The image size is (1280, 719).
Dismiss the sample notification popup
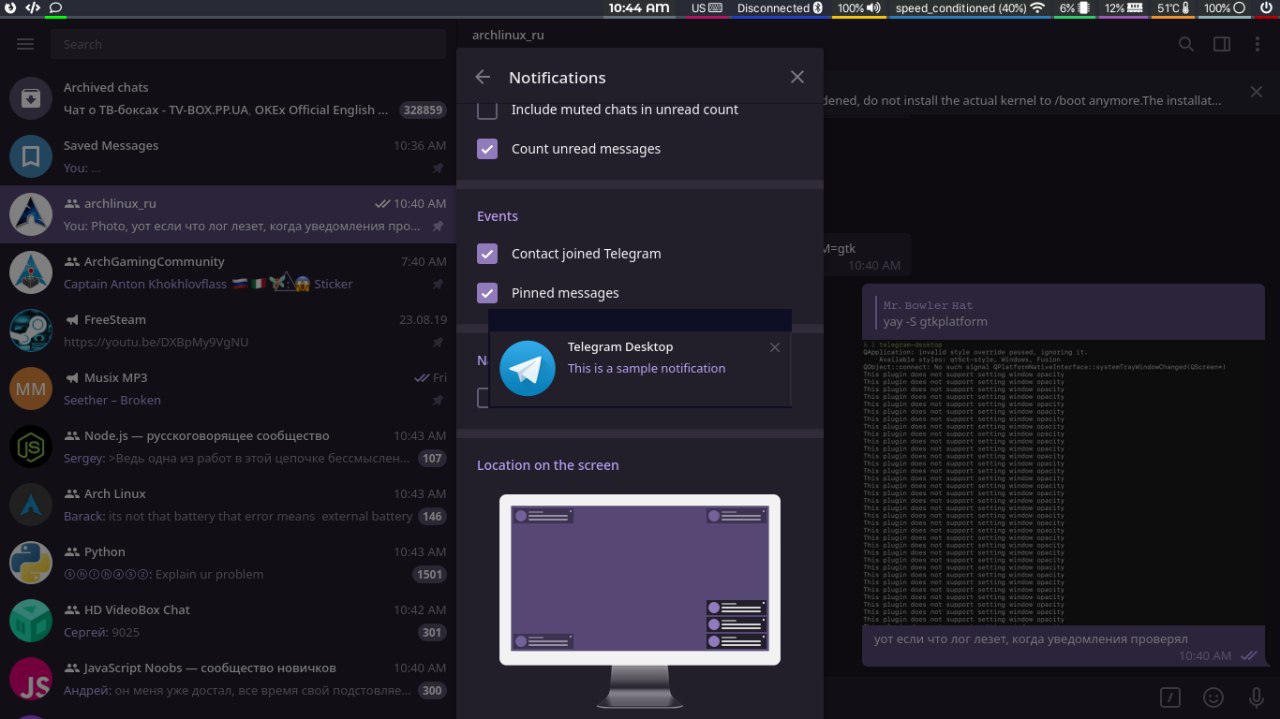coord(775,348)
